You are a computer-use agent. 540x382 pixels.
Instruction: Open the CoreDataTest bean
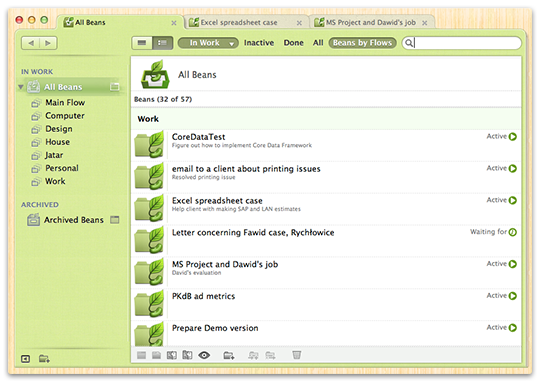click(198, 137)
